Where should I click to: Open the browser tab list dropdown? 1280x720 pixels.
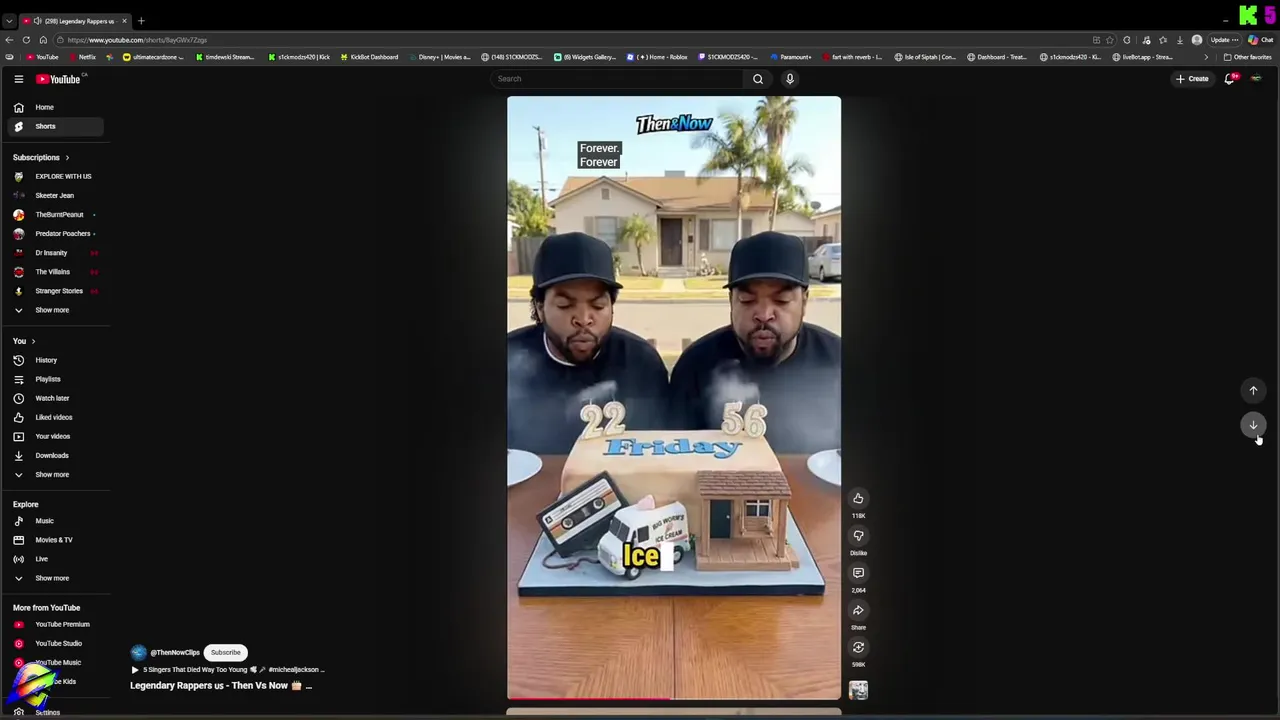[x=9, y=21]
